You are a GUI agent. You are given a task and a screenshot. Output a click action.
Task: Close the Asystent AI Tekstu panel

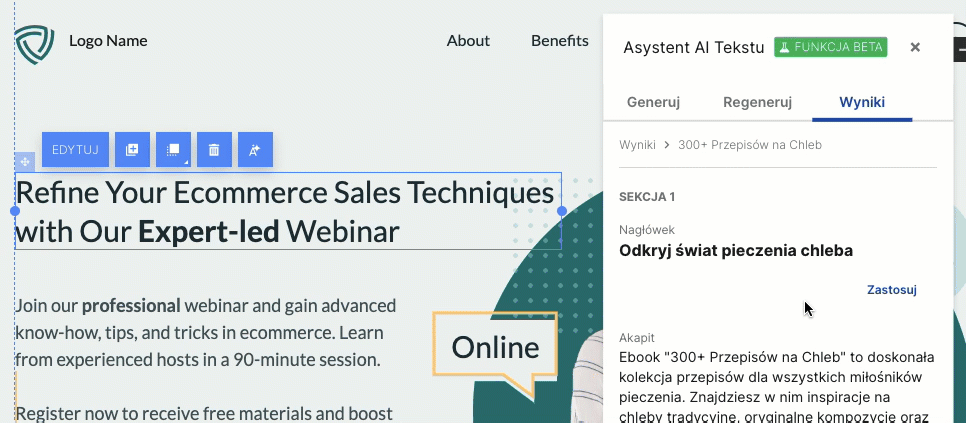pos(915,47)
